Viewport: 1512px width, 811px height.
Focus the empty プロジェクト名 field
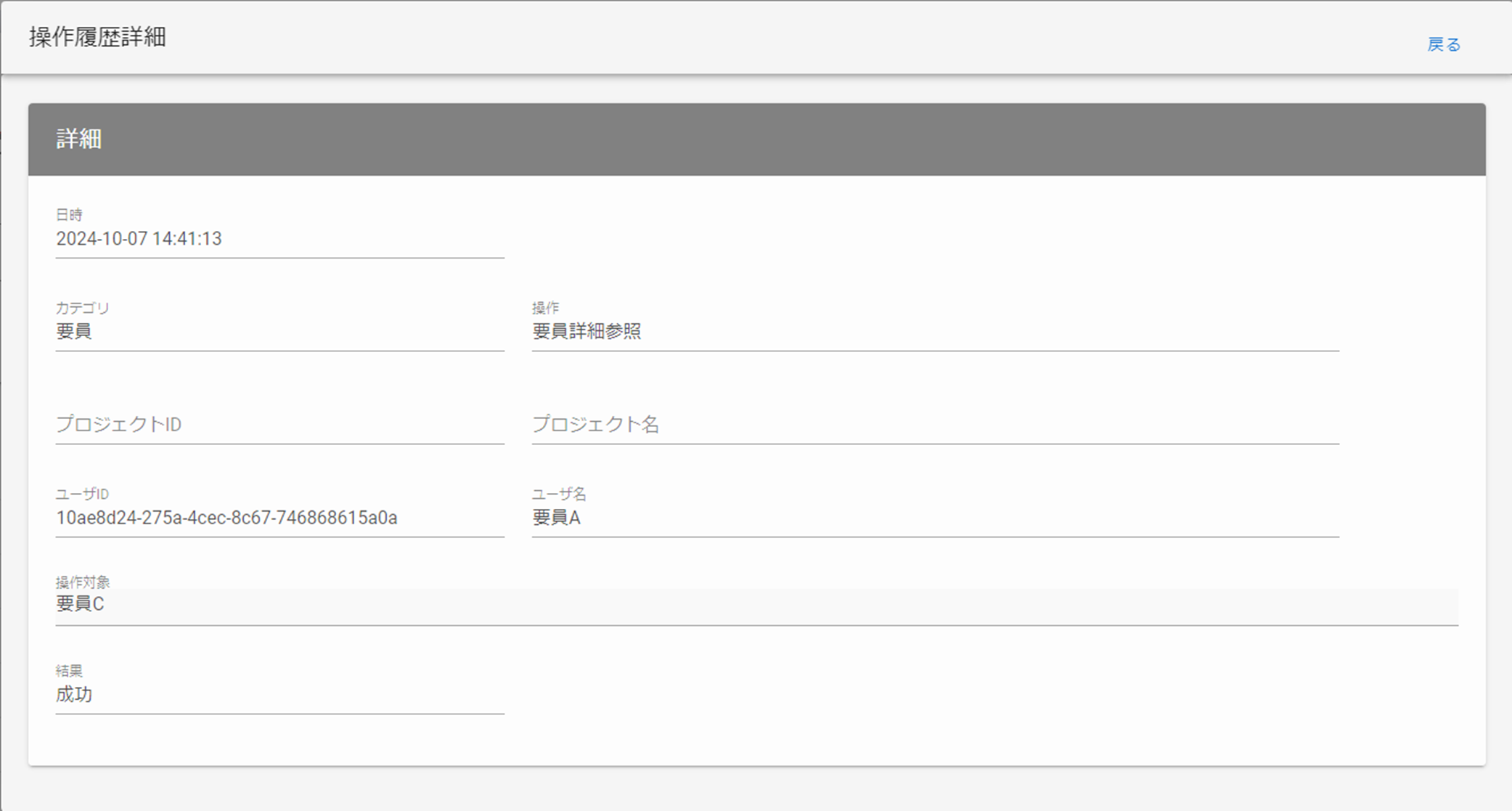click(x=935, y=425)
